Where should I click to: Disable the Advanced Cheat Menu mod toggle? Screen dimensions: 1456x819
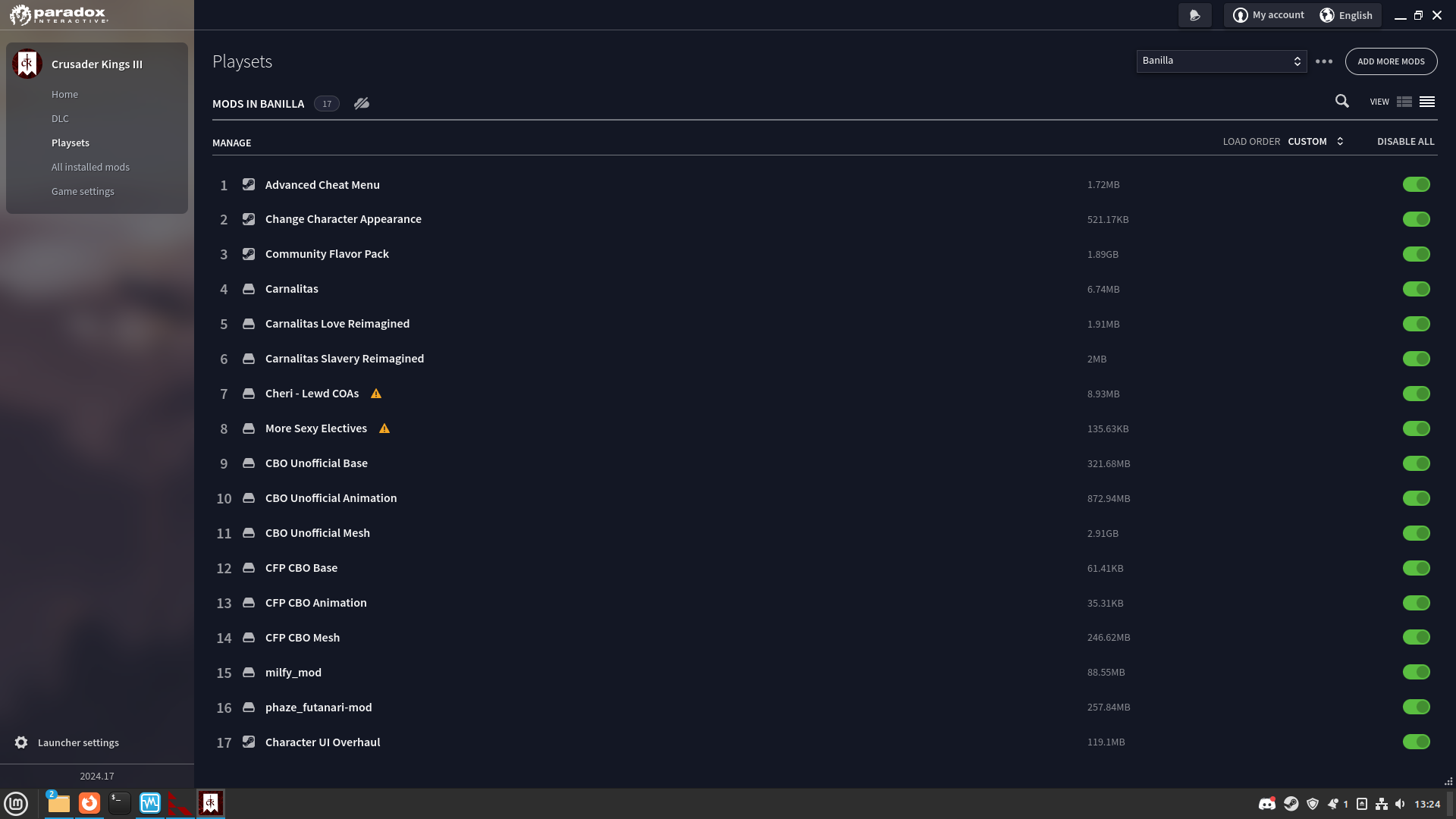point(1416,184)
